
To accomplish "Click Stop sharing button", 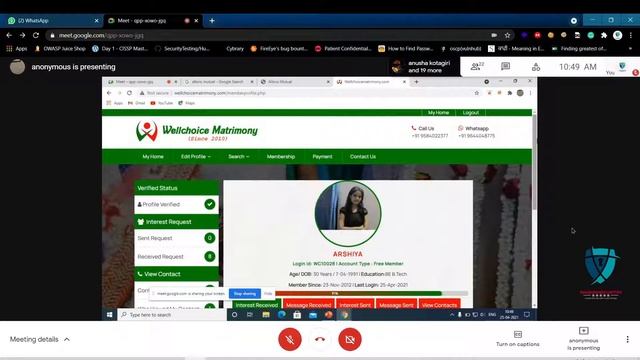I will [x=245, y=293].
